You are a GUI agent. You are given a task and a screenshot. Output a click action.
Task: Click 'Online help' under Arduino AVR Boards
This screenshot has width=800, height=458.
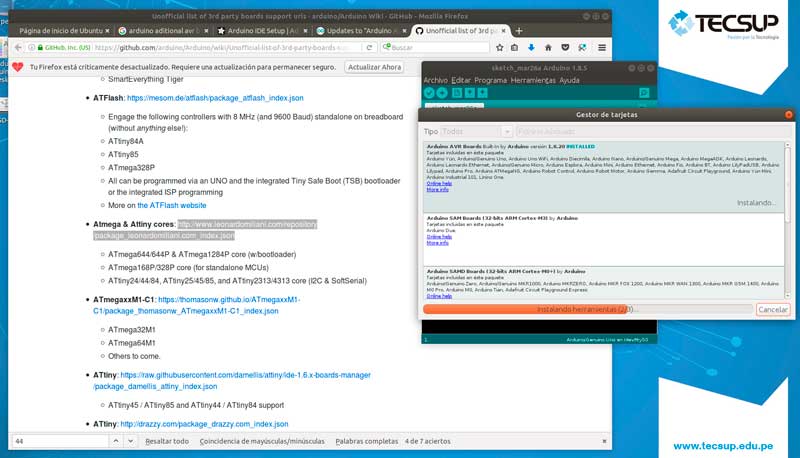pos(439,184)
